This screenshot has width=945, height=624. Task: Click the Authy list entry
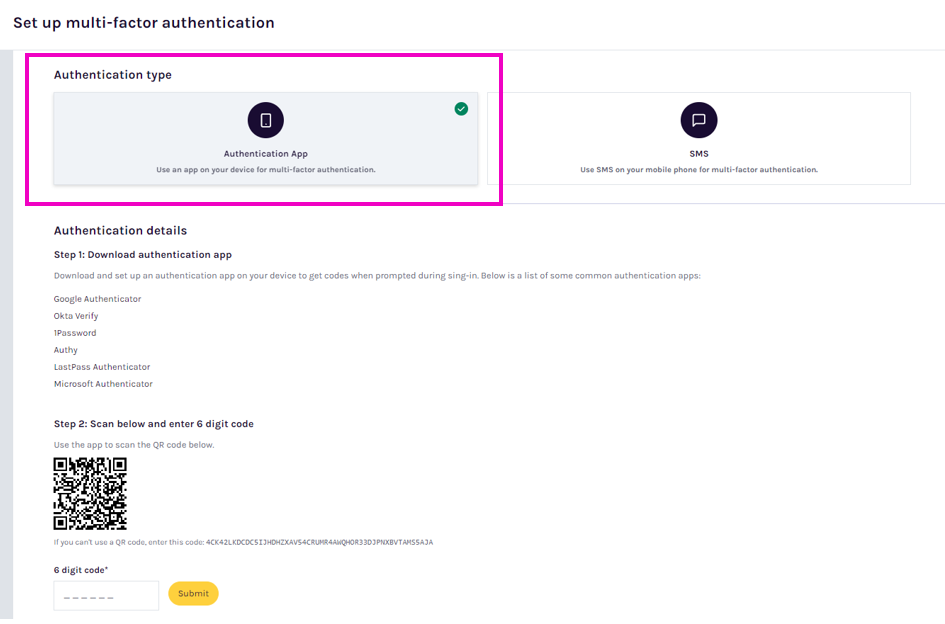click(66, 350)
